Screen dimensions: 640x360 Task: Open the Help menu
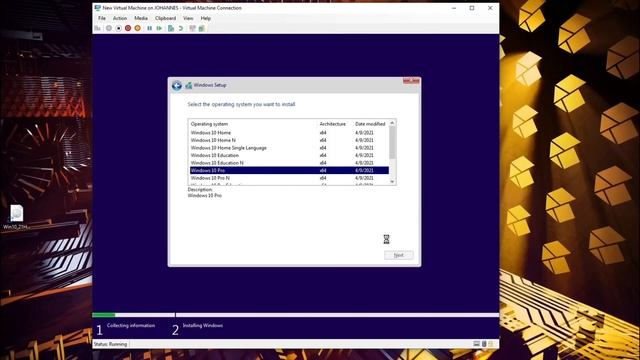coord(205,18)
